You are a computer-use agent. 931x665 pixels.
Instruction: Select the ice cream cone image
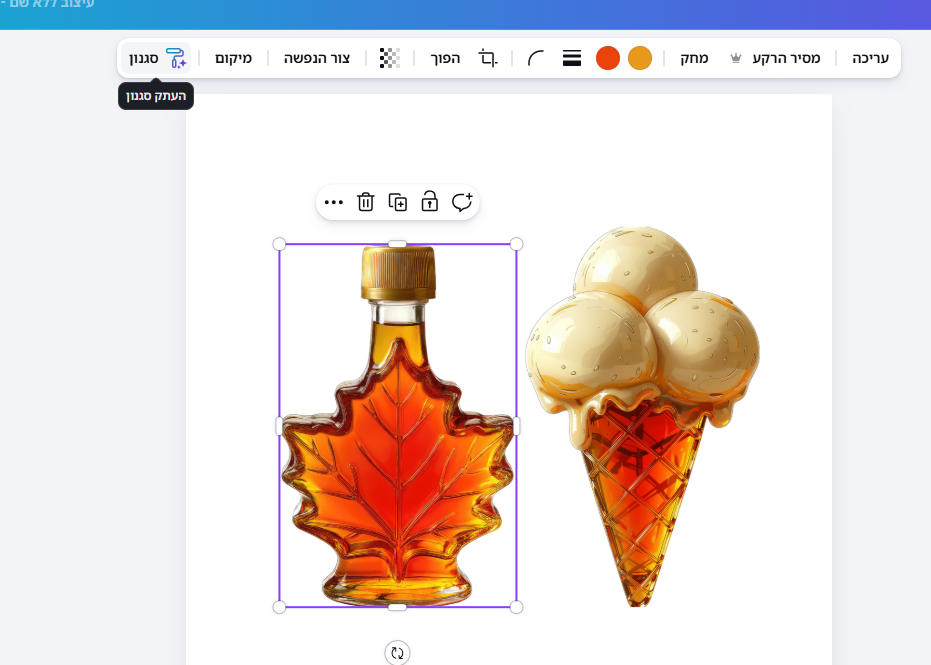click(643, 416)
